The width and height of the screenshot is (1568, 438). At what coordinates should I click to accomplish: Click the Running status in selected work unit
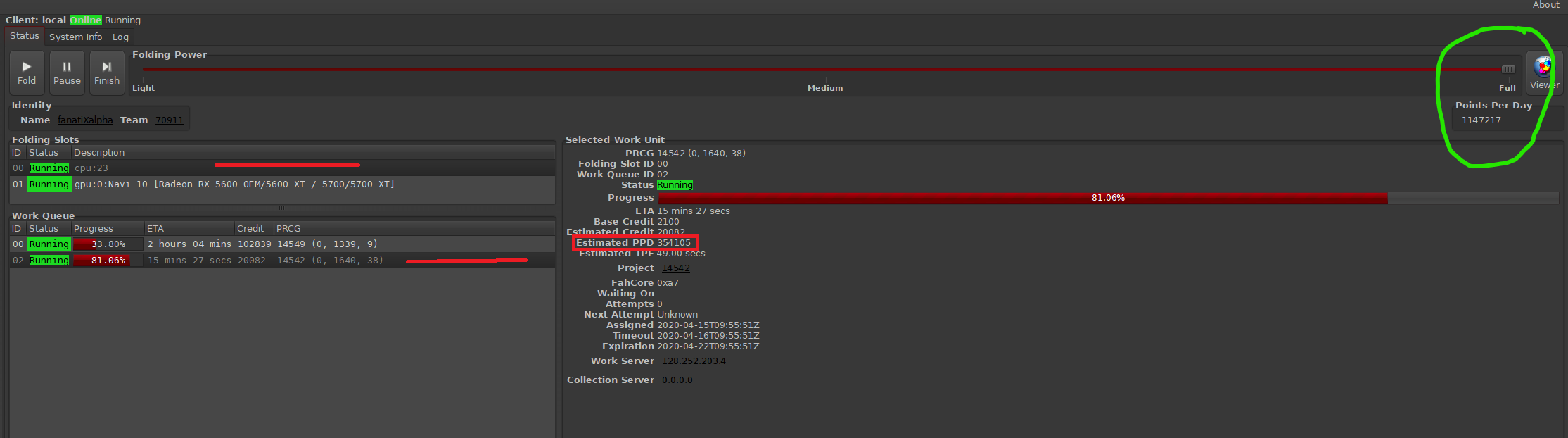tap(675, 185)
